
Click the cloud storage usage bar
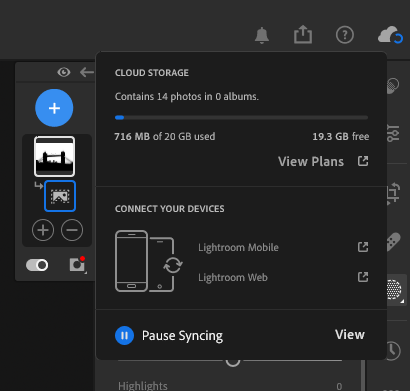(x=241, y=117)
